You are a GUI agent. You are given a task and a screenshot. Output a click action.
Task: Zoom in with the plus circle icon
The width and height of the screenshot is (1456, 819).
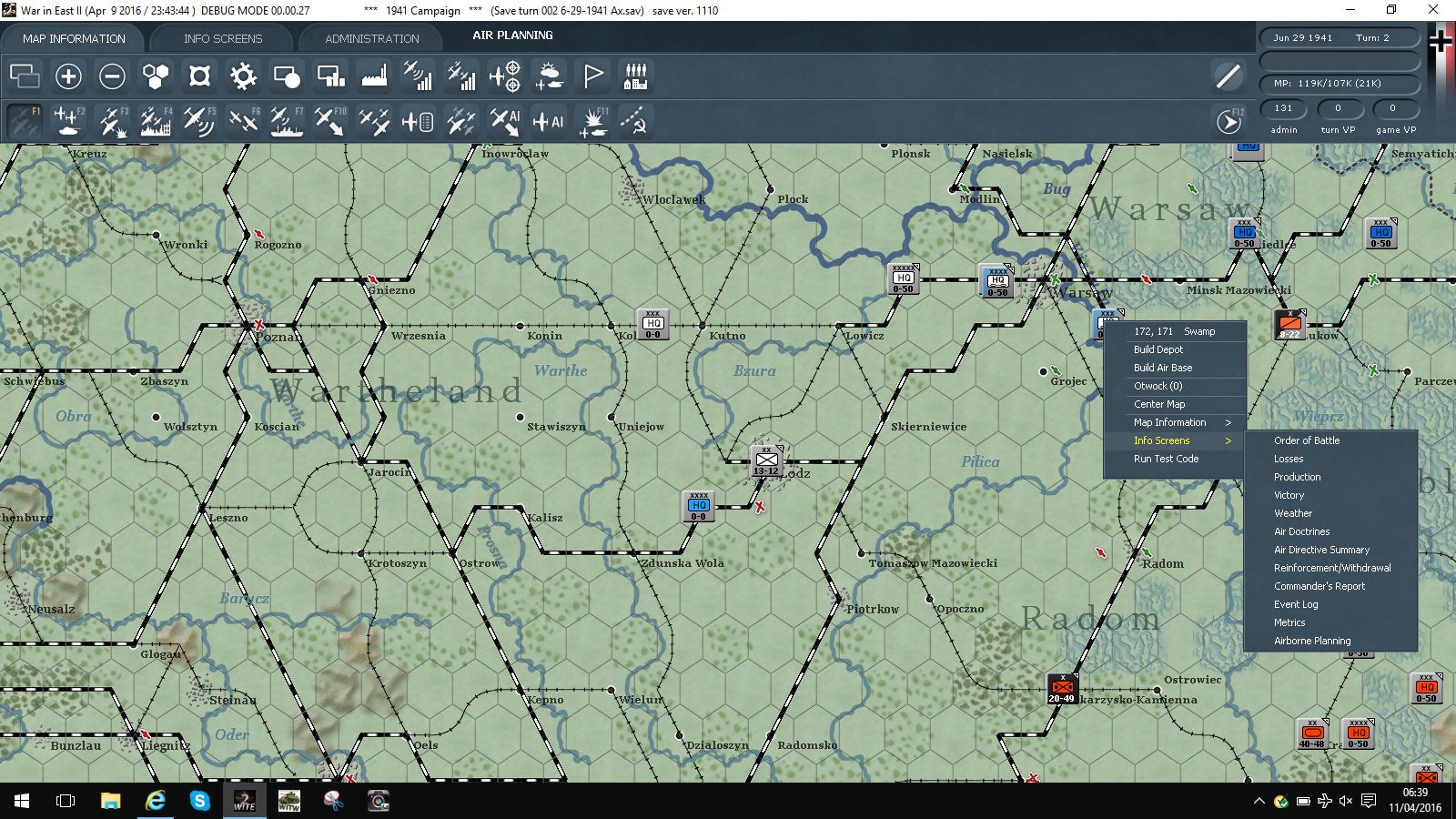click(68, 76)
